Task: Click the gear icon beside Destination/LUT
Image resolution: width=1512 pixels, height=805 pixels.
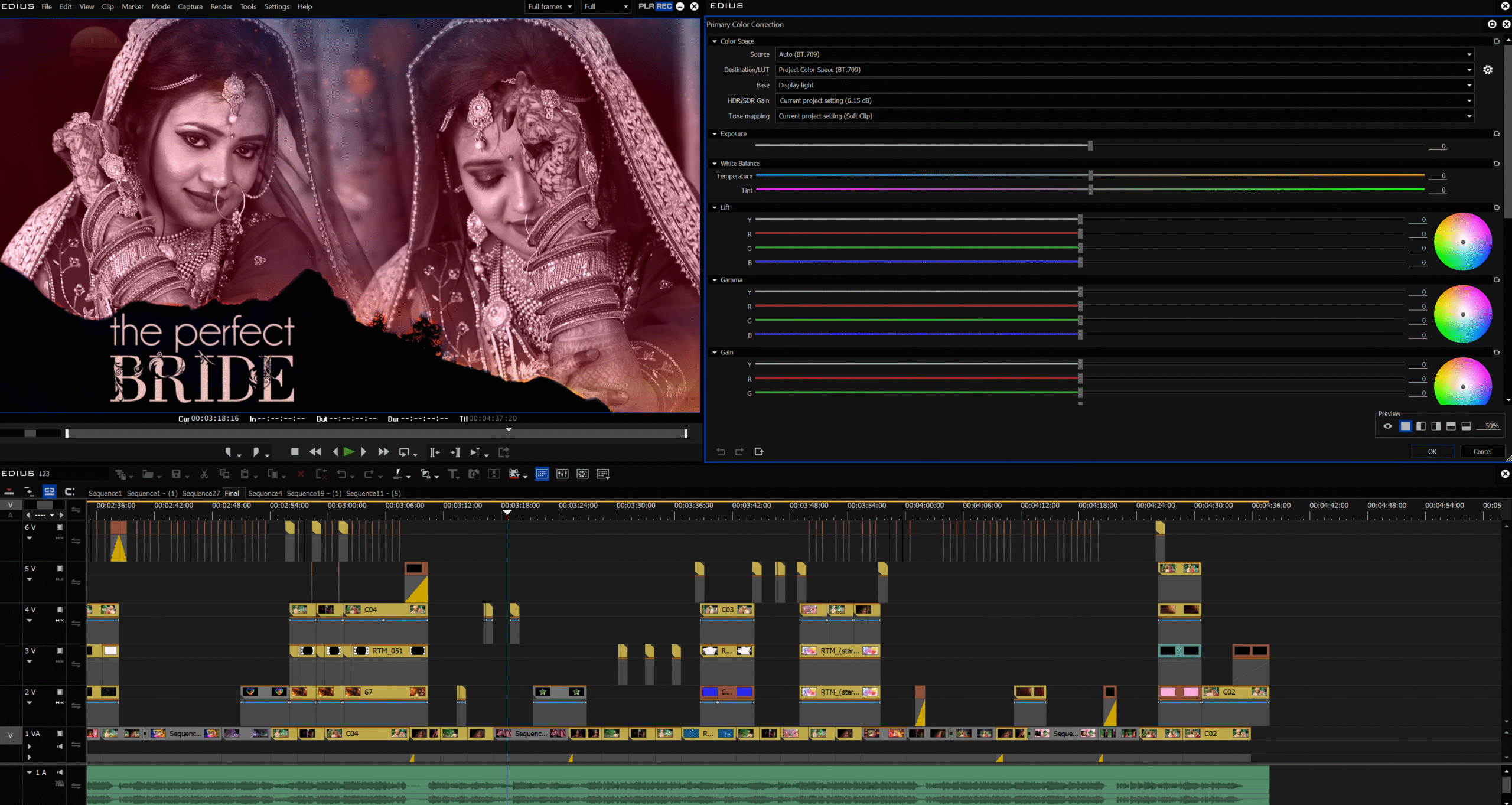Action: click(x=1488, y=70)
